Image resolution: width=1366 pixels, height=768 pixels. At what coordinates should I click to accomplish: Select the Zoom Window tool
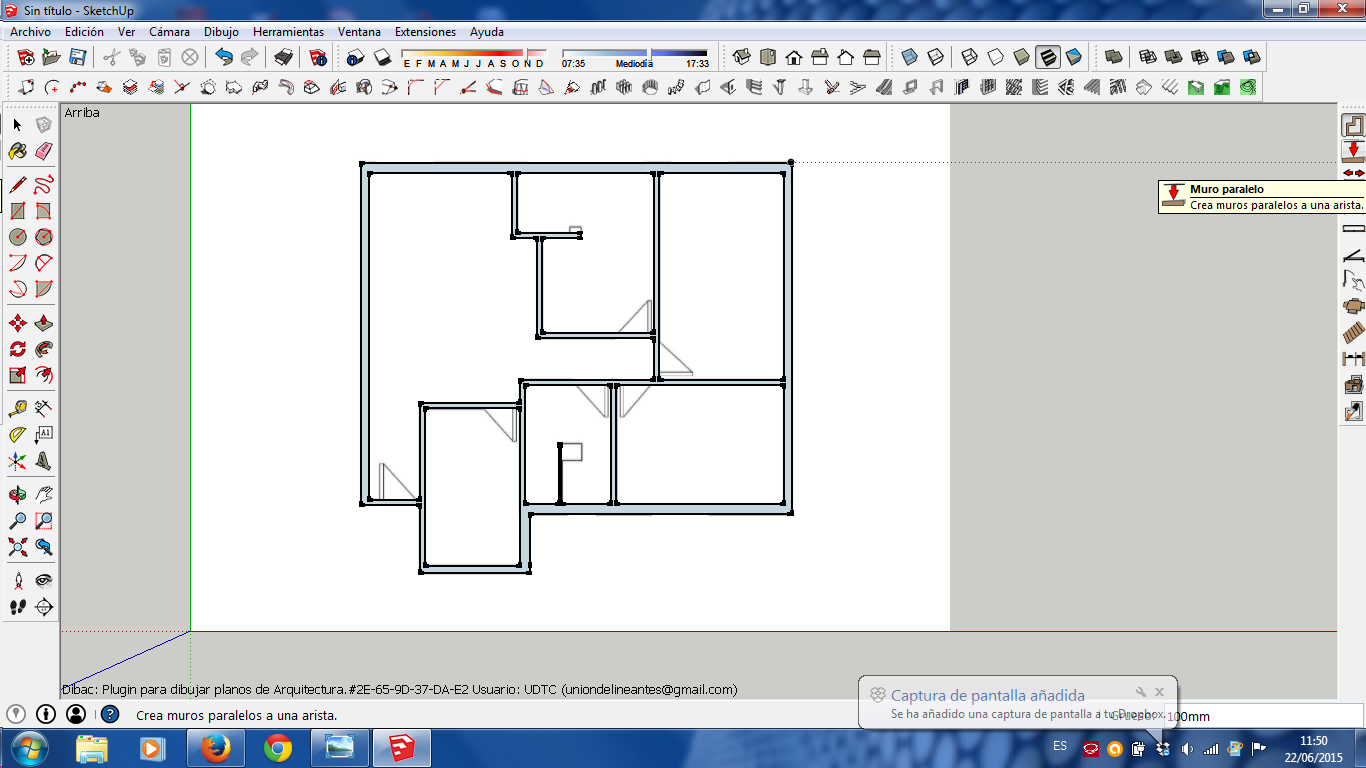(x=43, y=521)
